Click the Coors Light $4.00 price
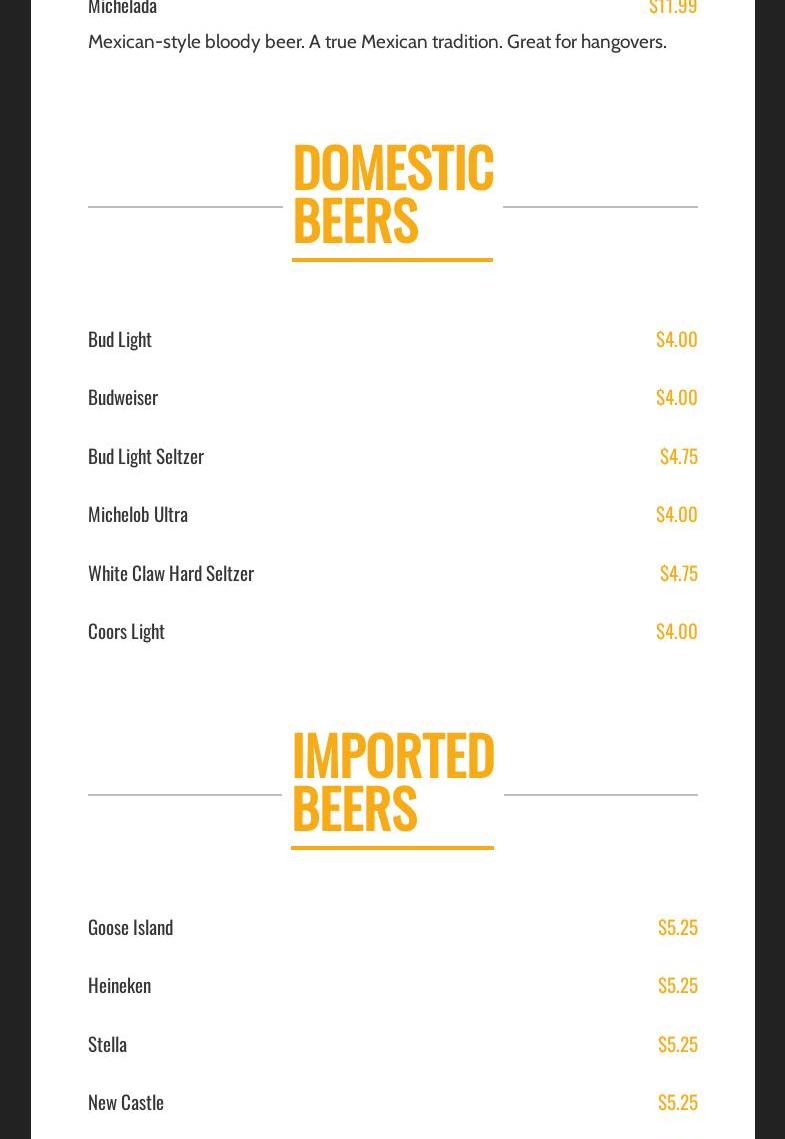Image resolution: width=785 pixels, height=1139 pixels. coord(676,631)
